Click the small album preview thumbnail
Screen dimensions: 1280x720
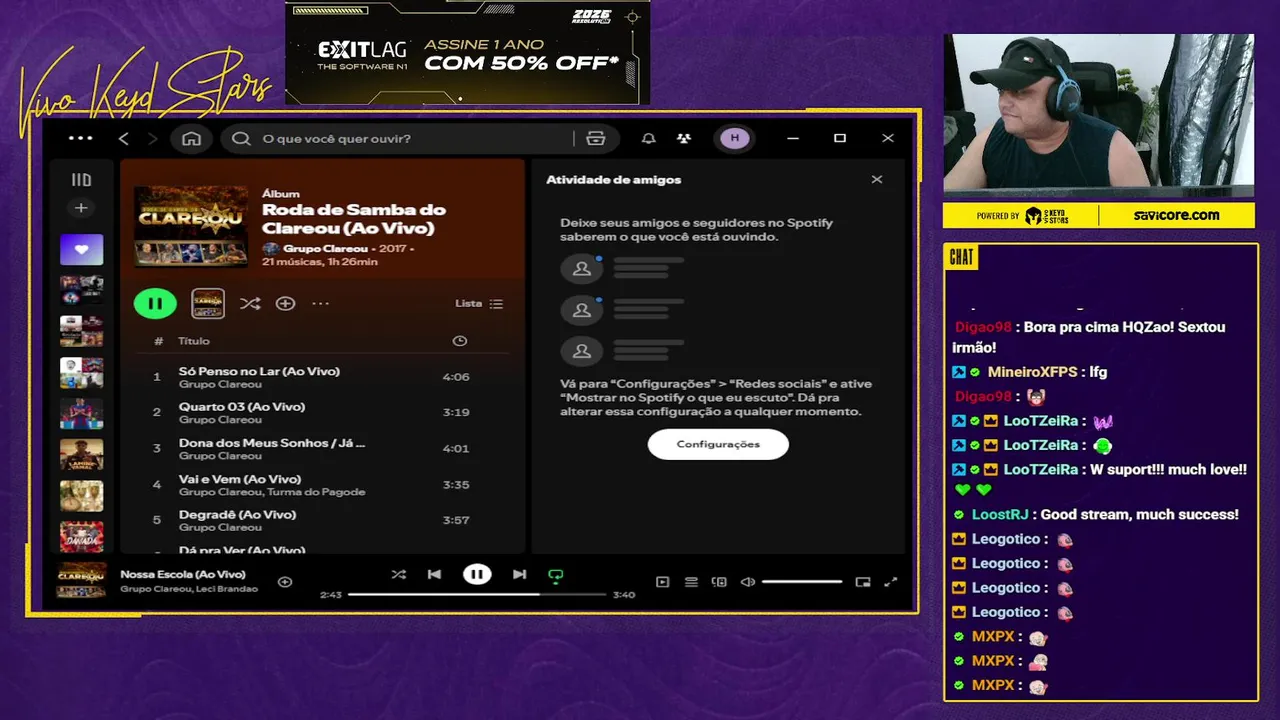pos(208,303)
